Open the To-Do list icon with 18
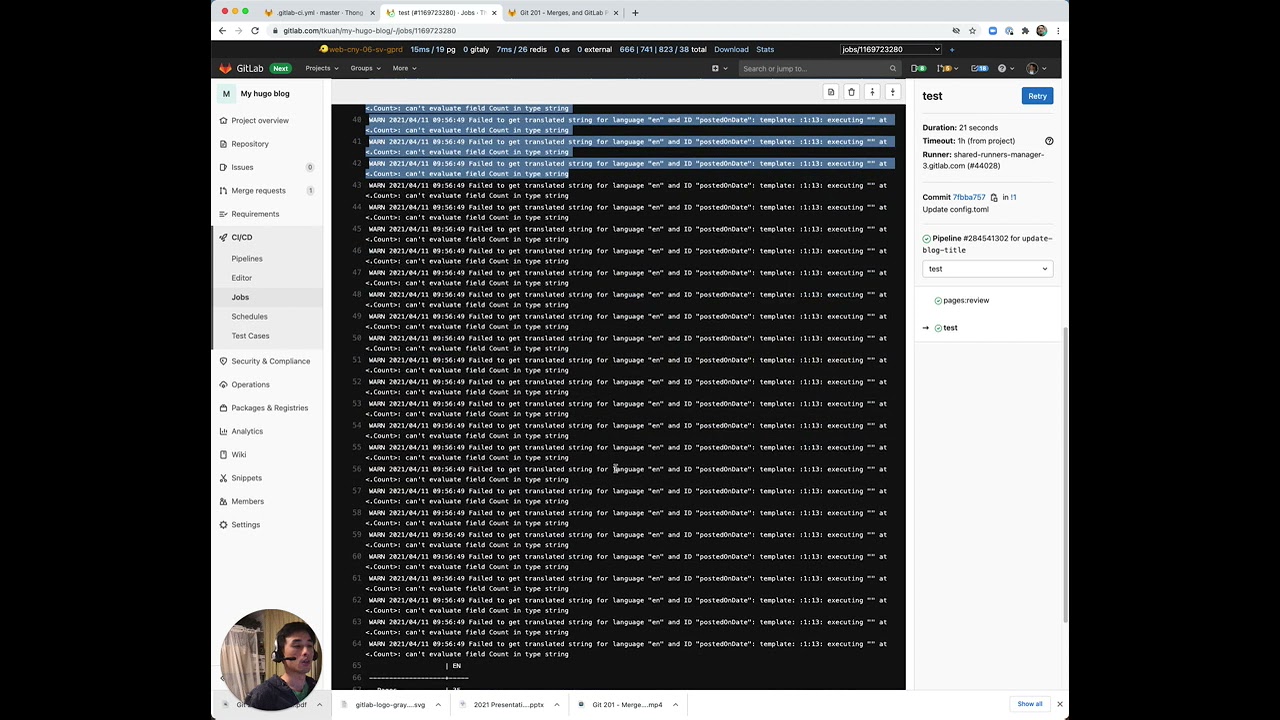This screenshot has width=1280, height=720. point(980,68)
